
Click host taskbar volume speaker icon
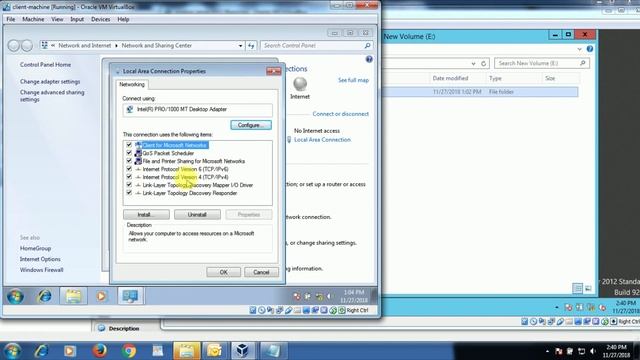593,351
